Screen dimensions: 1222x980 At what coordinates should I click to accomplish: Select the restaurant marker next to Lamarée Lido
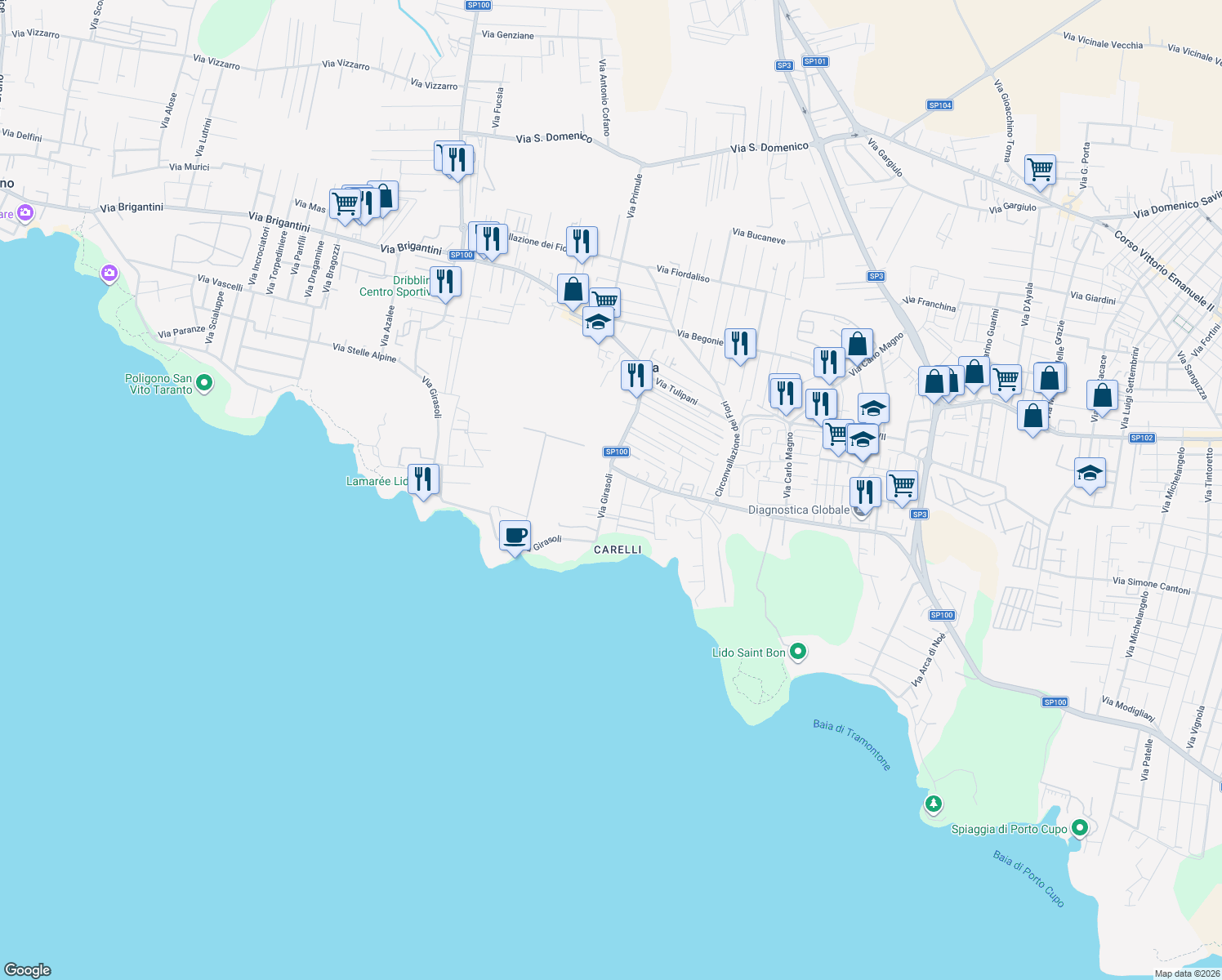point(423,478)
